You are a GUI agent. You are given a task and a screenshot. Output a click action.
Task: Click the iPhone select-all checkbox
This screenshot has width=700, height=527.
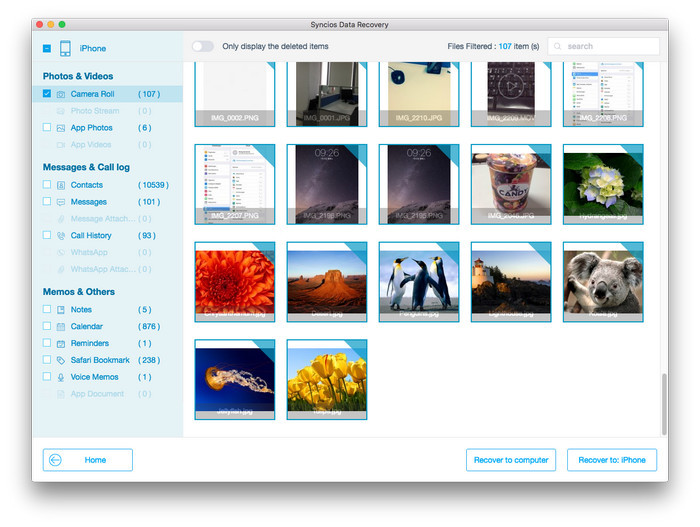(47, 48)
